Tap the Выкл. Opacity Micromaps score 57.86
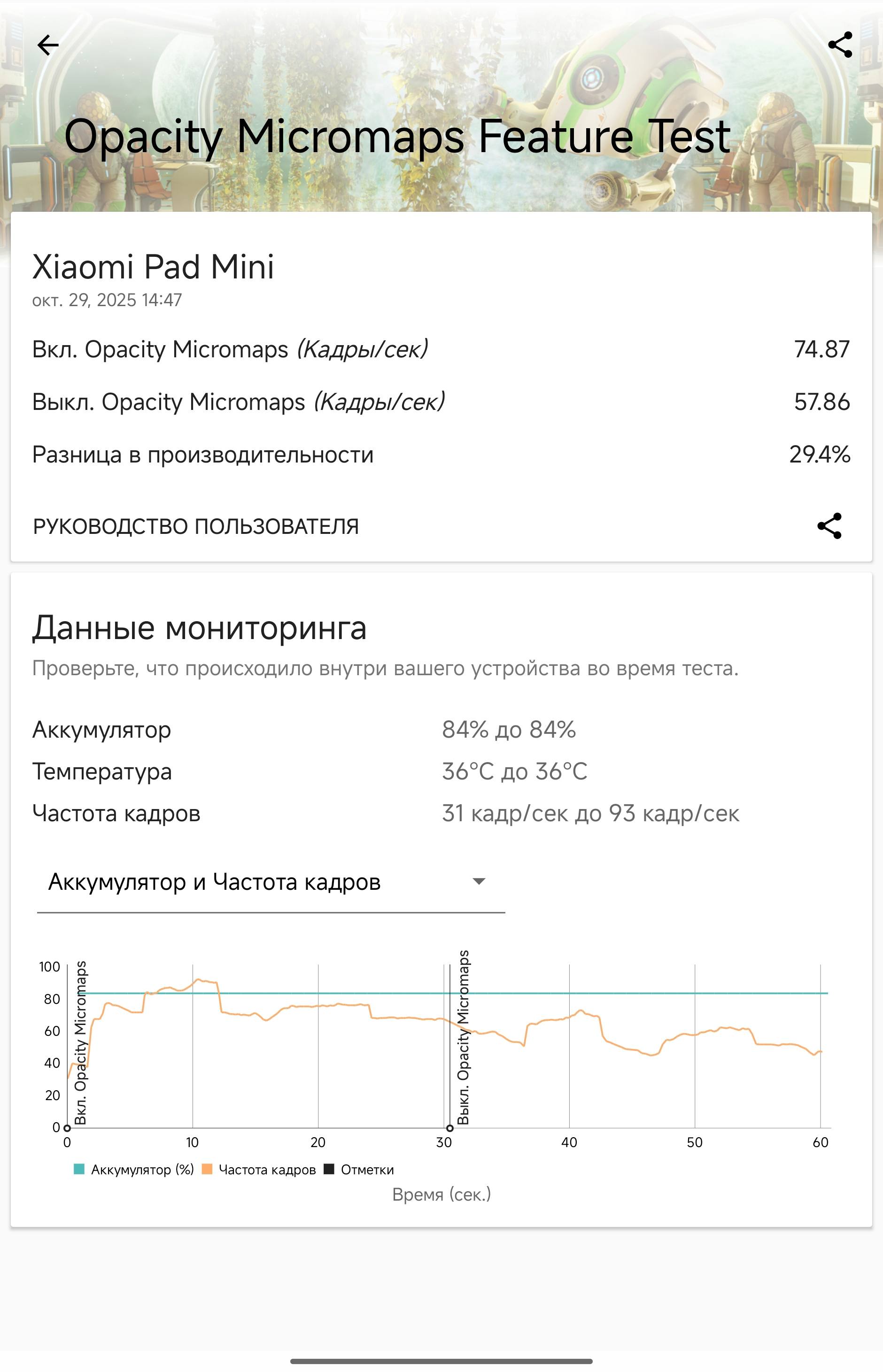 point(821,402)
